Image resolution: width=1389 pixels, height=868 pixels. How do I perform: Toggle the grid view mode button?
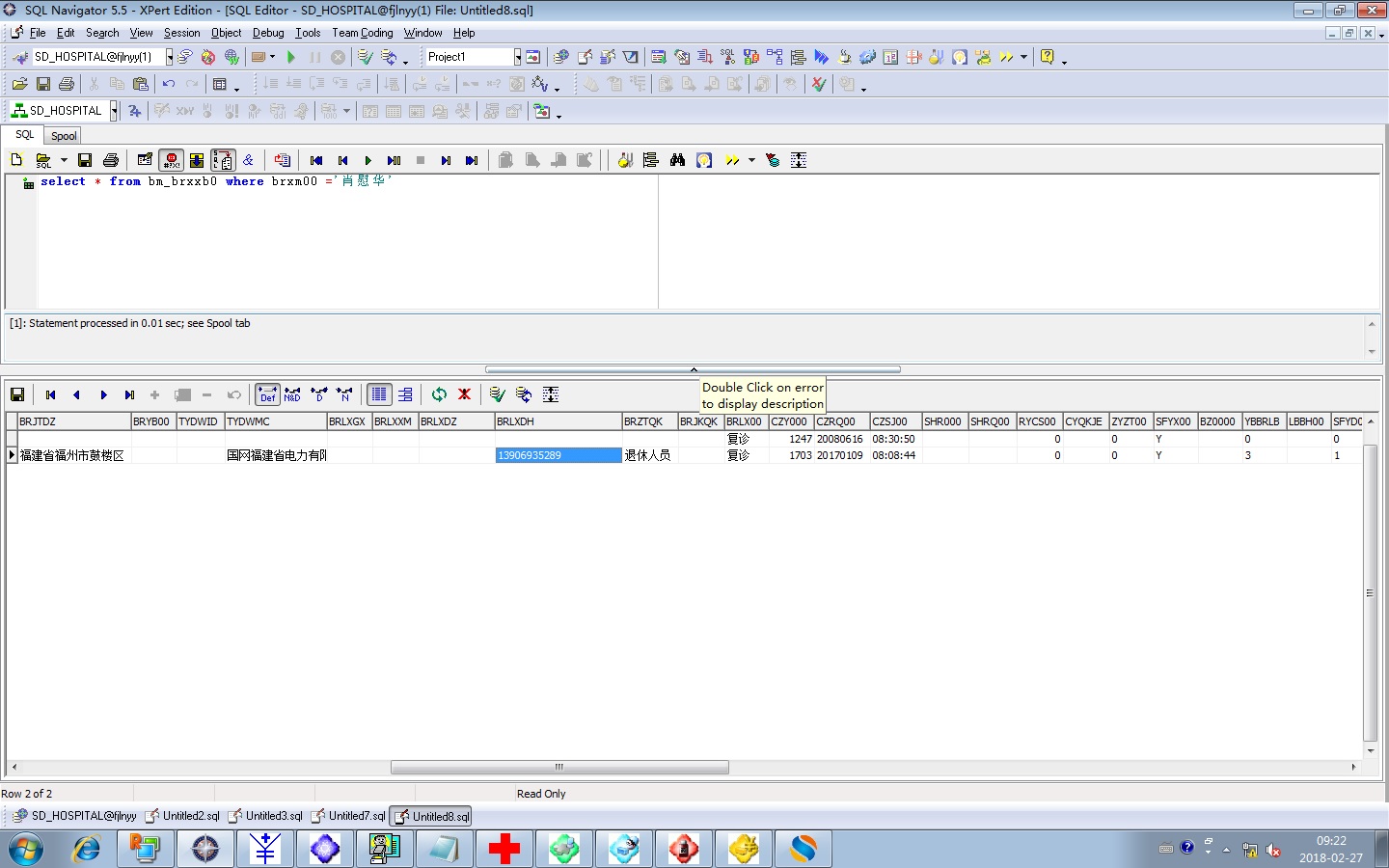(379, 394)
